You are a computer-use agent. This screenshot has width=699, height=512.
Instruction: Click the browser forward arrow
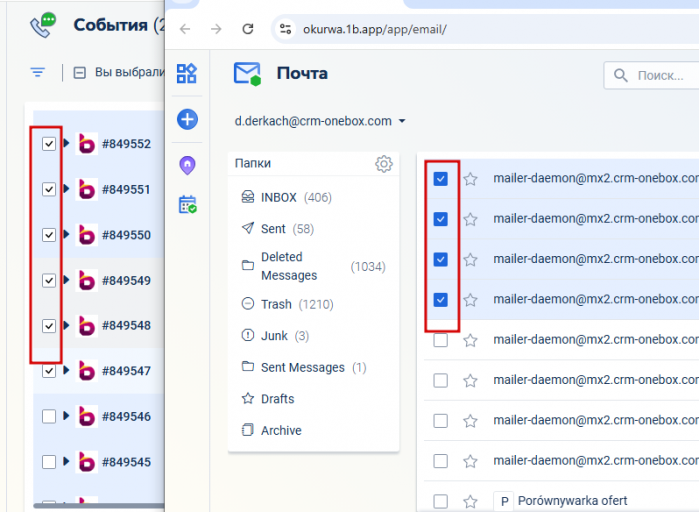216,29
